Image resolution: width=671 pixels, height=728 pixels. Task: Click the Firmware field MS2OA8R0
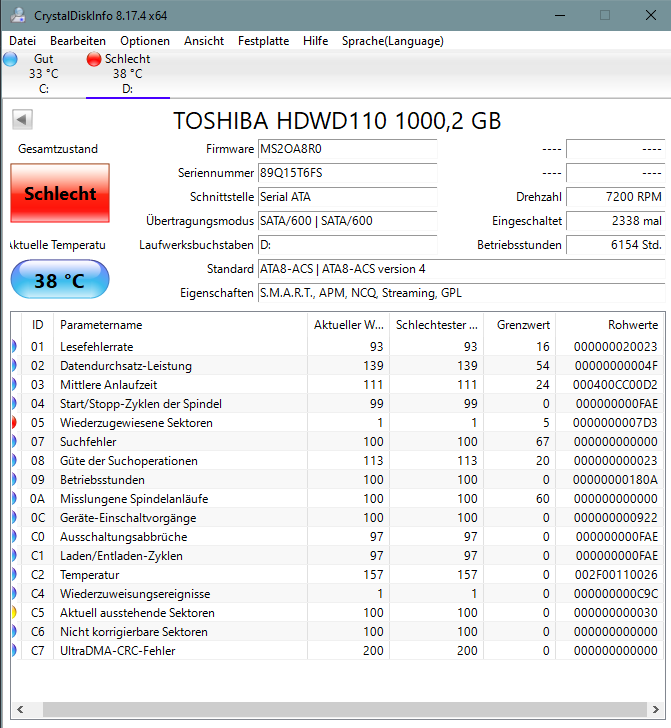[347, 149]
